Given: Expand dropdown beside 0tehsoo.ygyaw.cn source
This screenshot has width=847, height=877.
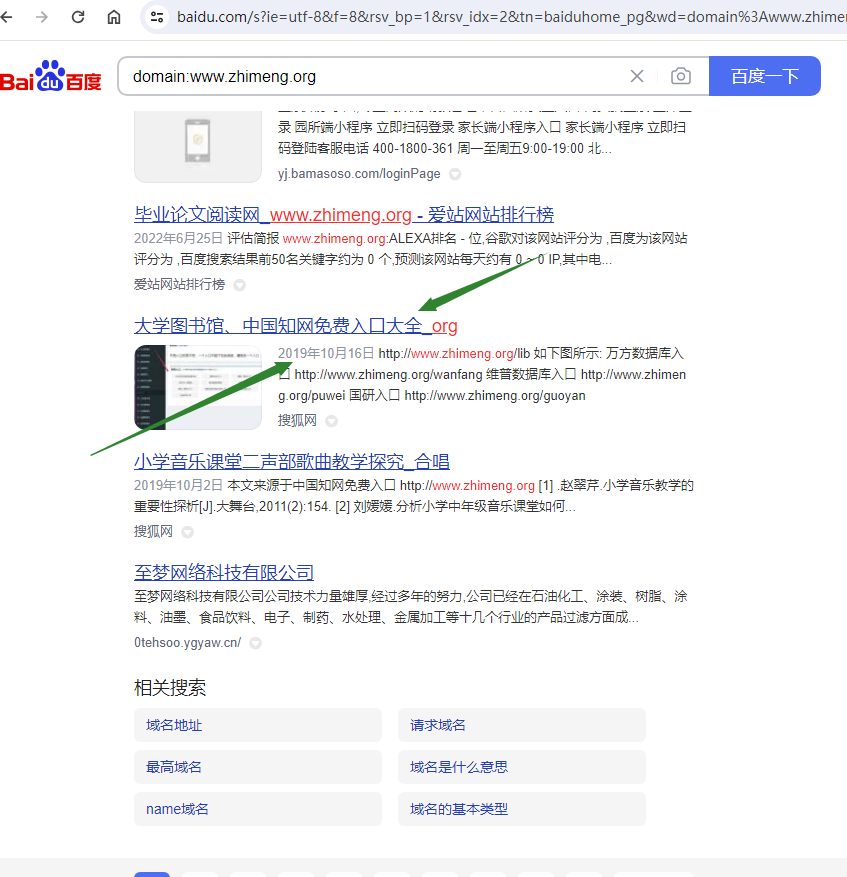Looking at the screenshot, I should pos(256,643).
